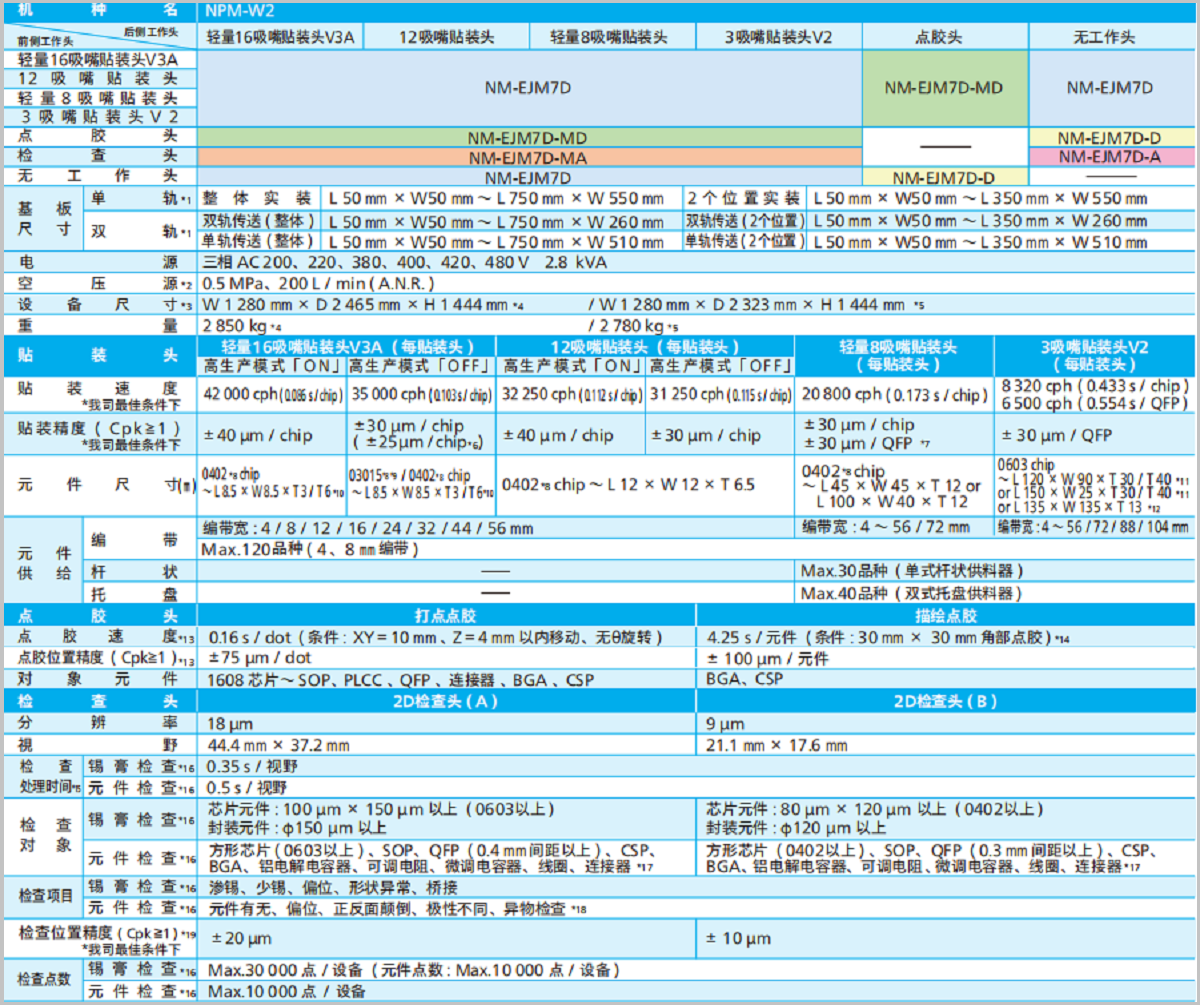
Task: Click the power spec "三相 AC 200、220、380、400、420、480 V 2.8 kVA"
Action: point(404,262)
